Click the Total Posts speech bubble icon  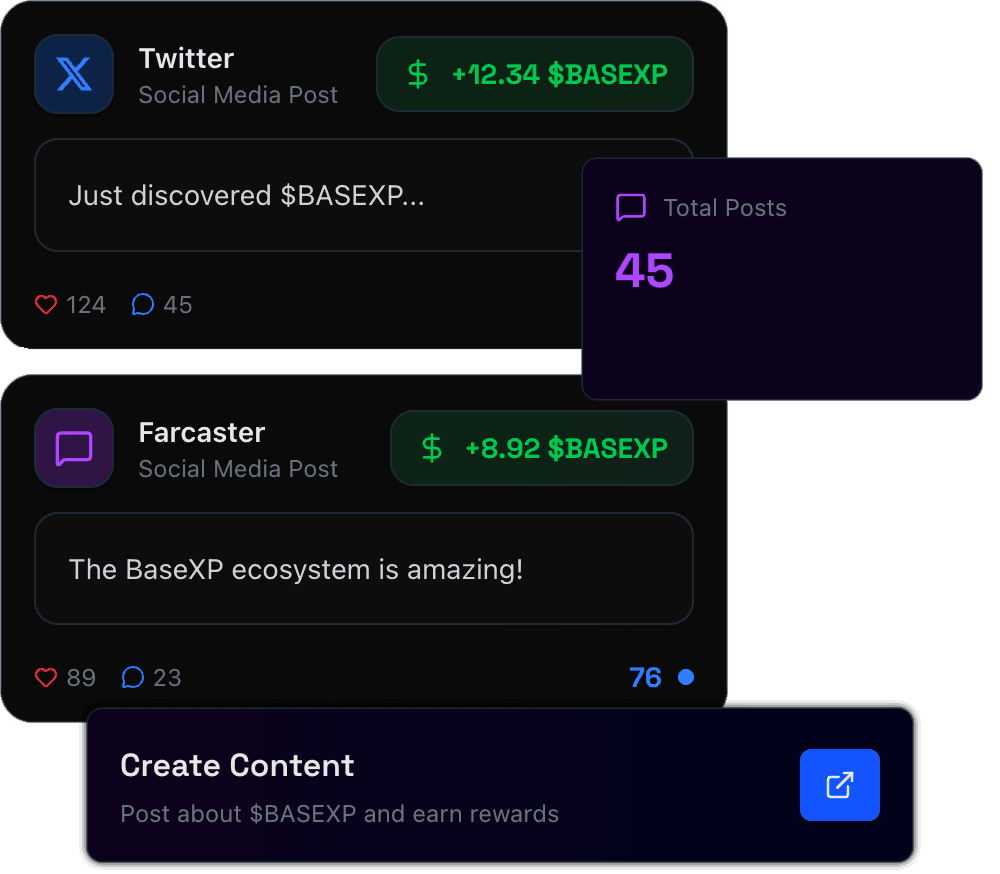(x=631, y=208)
